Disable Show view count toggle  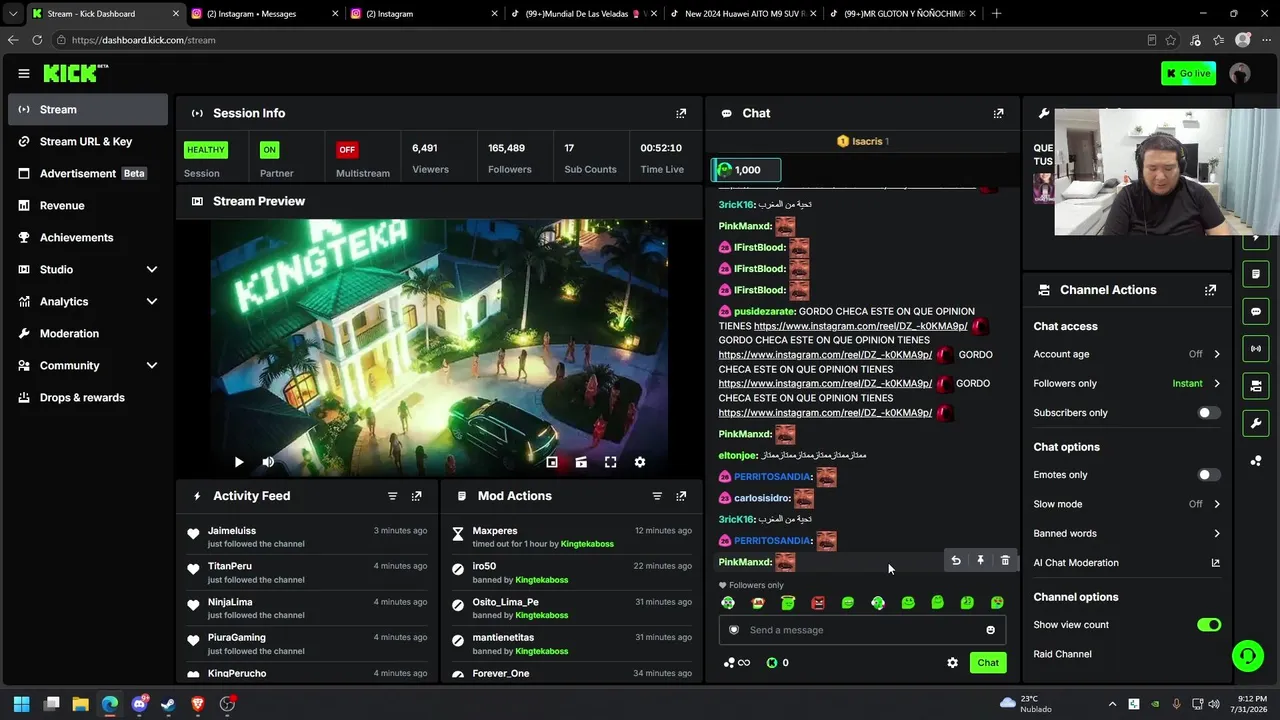coord(1209,625)
